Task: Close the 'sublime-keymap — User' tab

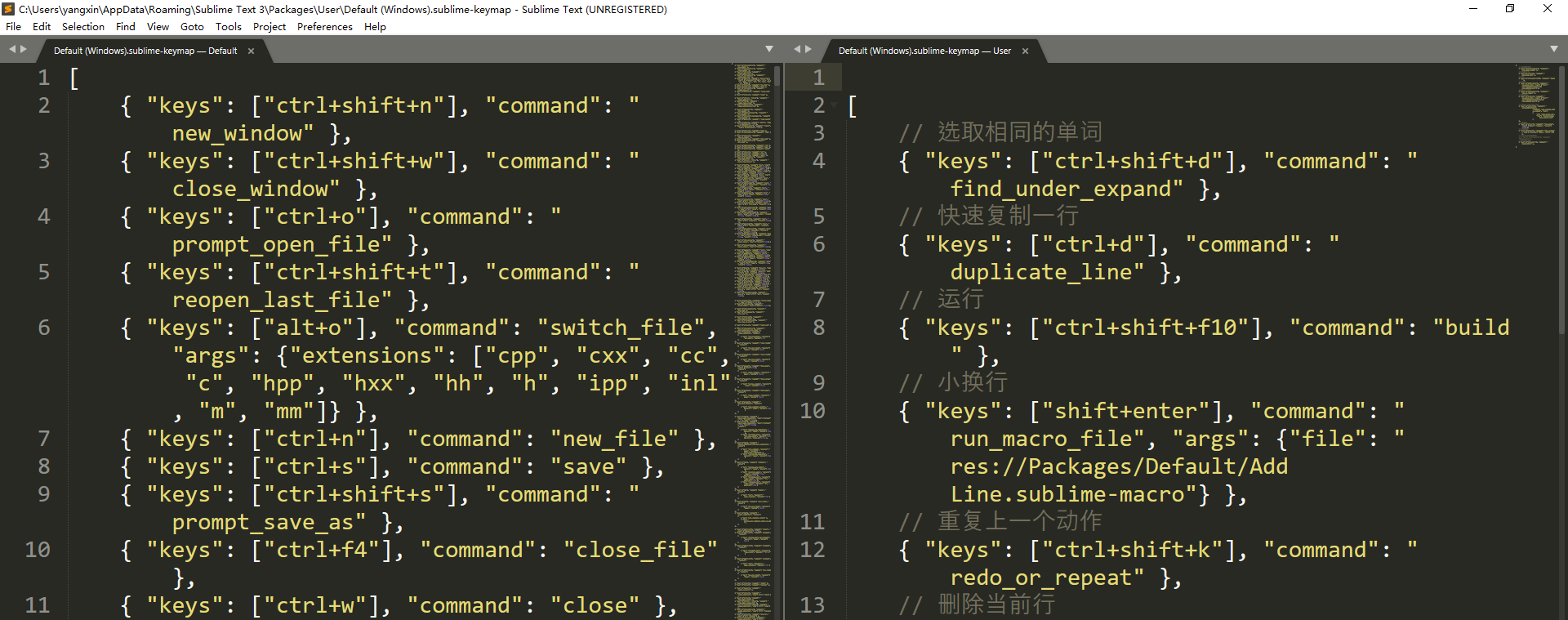Action: 1025,51
